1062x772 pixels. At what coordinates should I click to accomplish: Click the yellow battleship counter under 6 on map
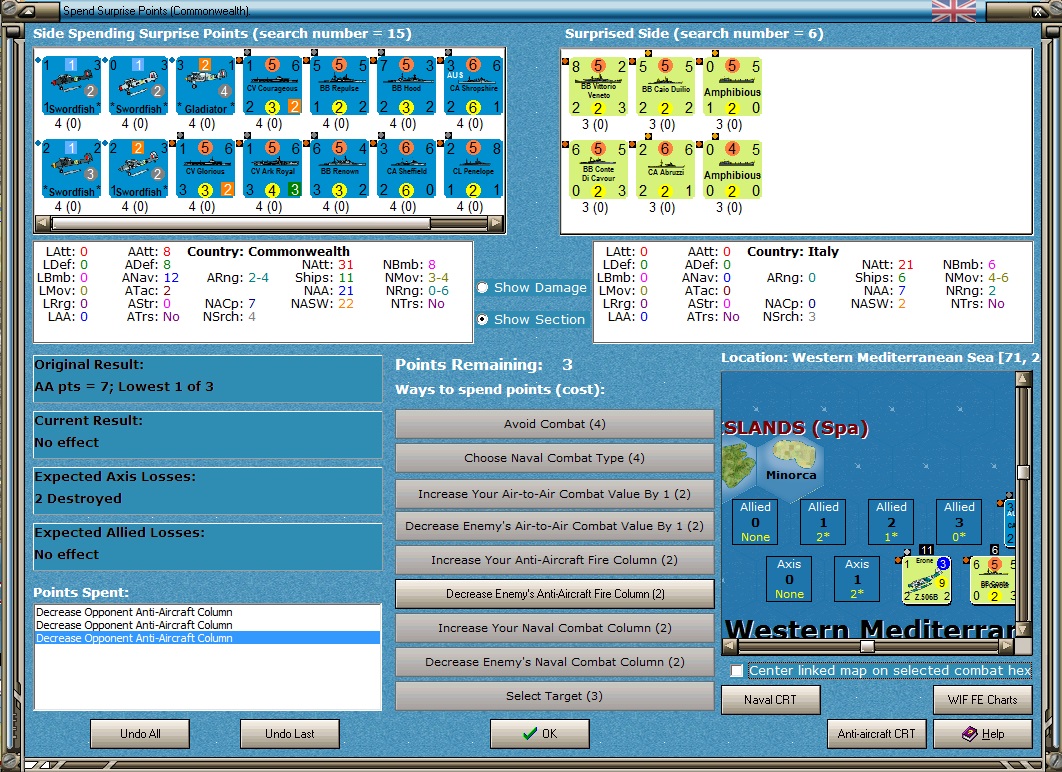(993, 580)
